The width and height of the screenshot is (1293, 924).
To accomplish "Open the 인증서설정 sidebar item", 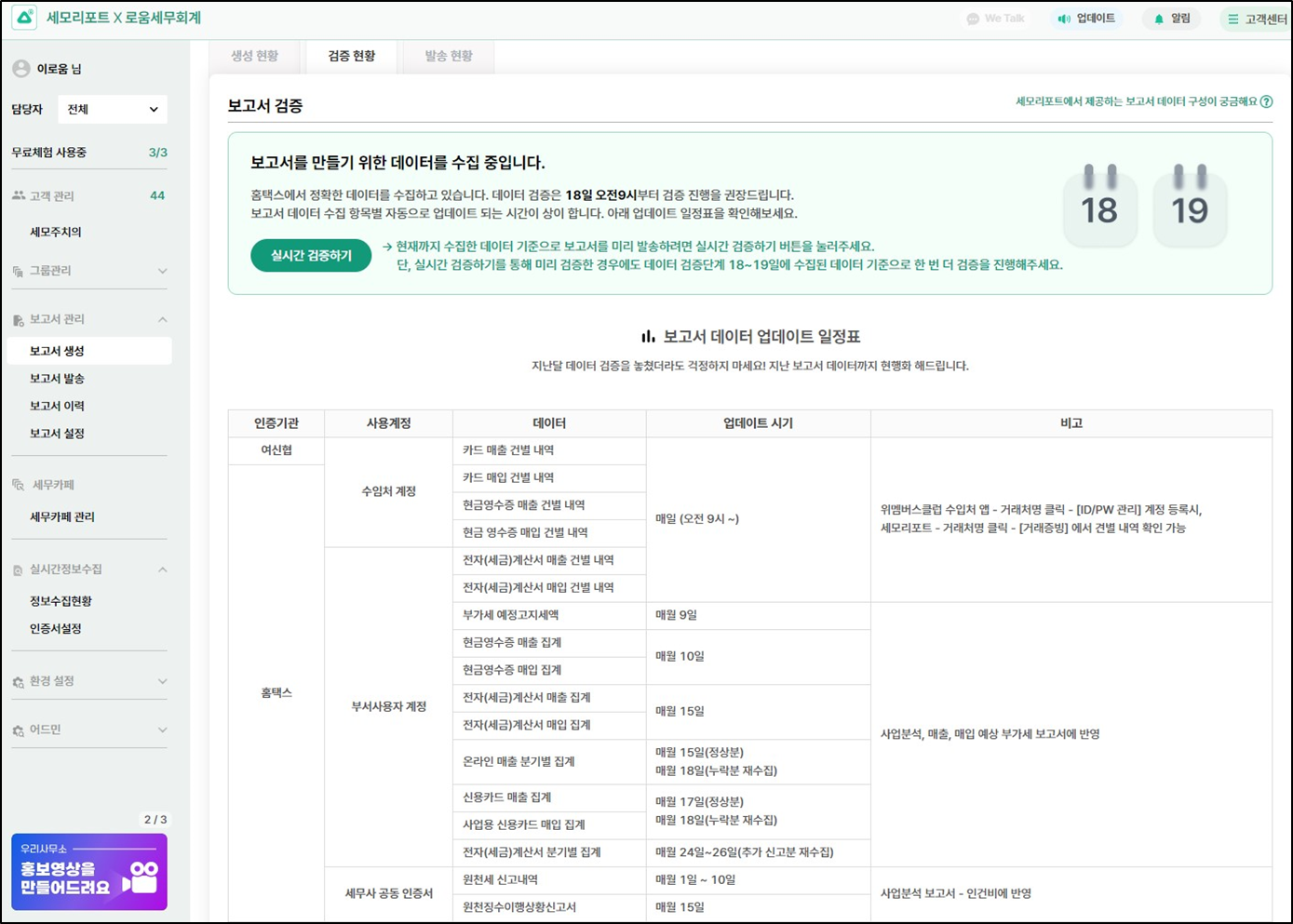I will (x=56, y=629).
